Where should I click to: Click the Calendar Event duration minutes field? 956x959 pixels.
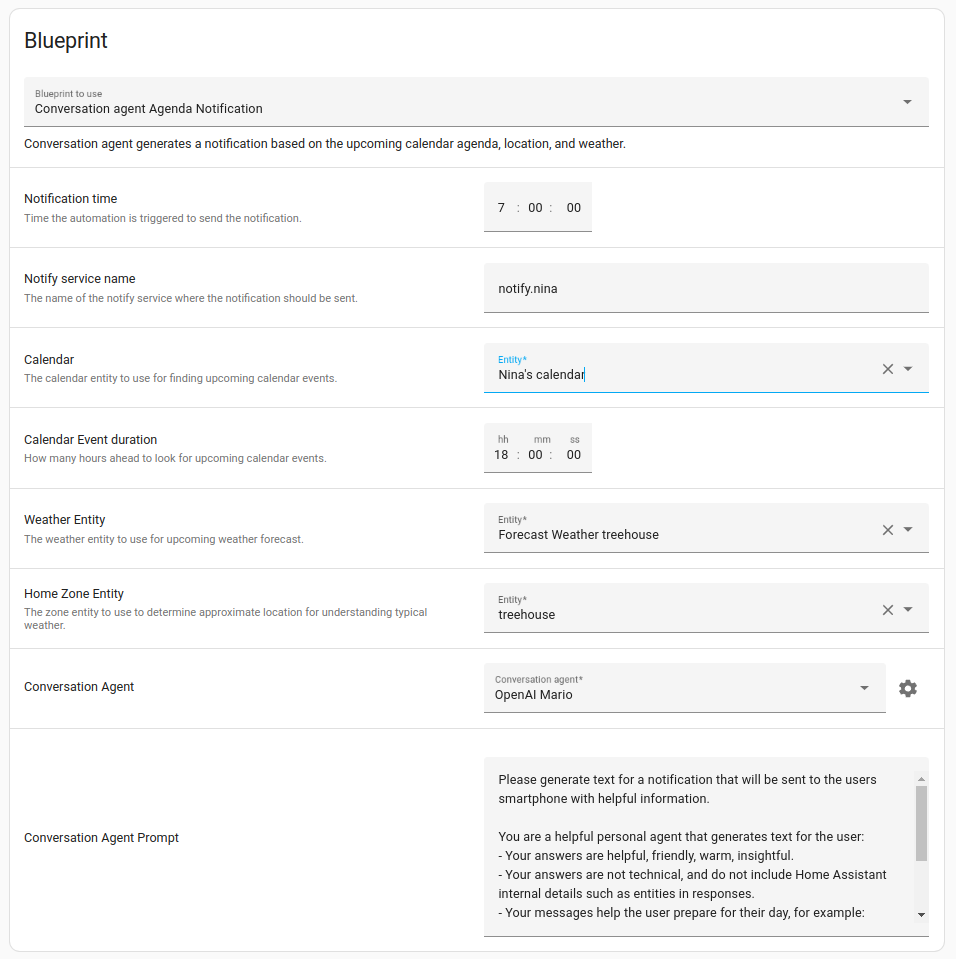point(535,455)
